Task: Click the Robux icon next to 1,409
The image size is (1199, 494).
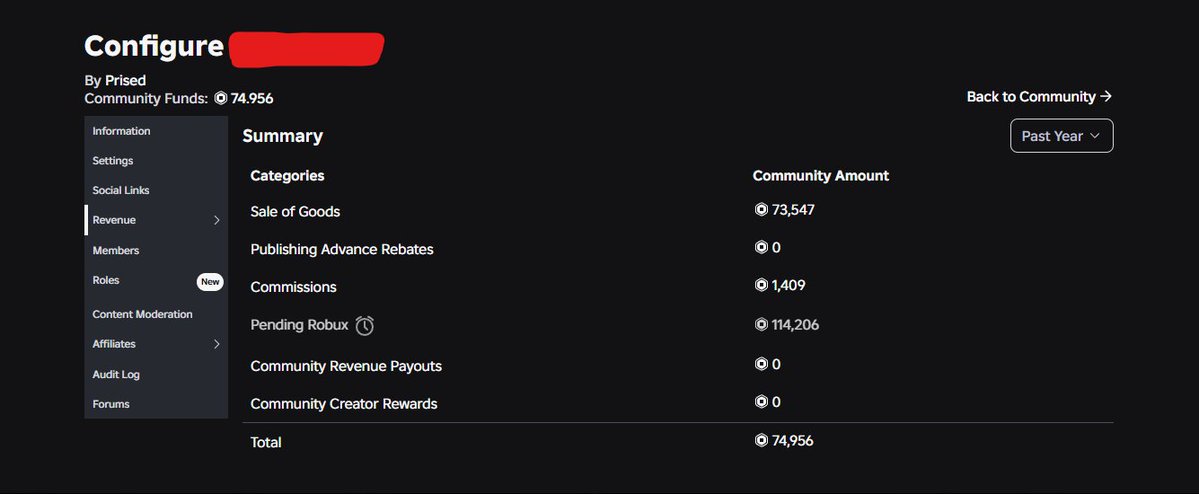Action: (761, 285)
